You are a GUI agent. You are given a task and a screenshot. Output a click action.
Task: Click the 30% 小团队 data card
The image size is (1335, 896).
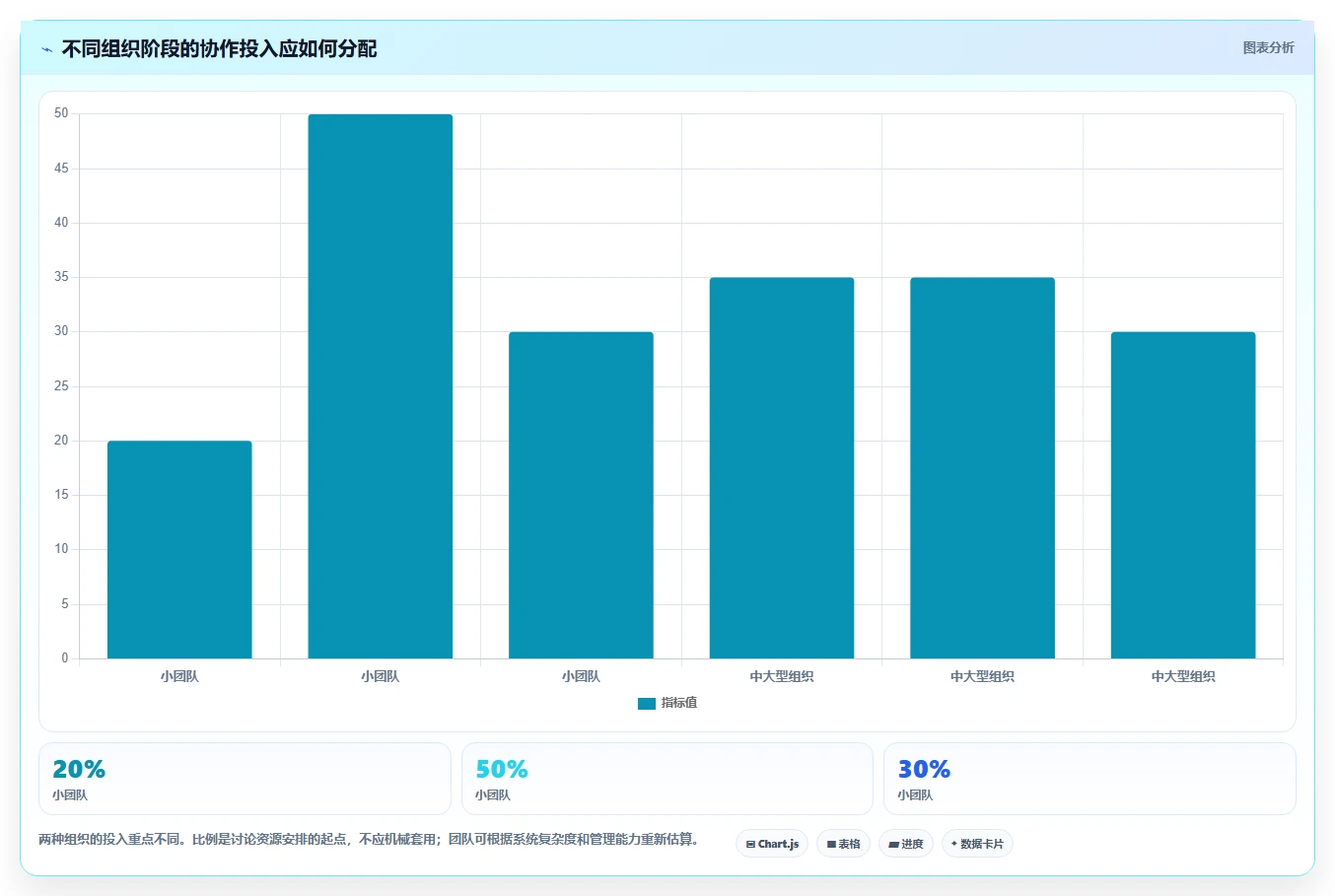1089,779
